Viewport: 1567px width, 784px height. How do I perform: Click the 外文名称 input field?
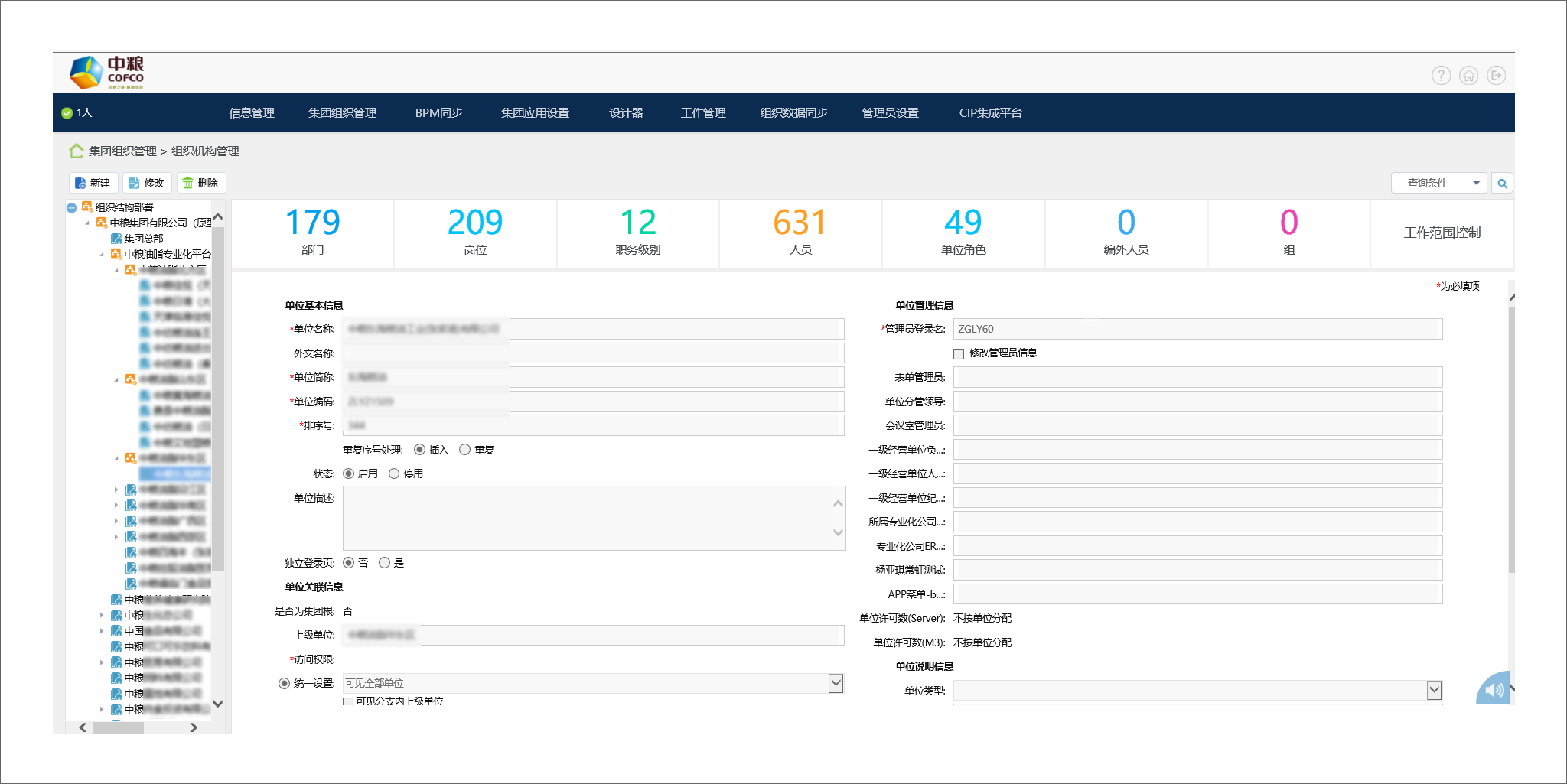[593, 353]
